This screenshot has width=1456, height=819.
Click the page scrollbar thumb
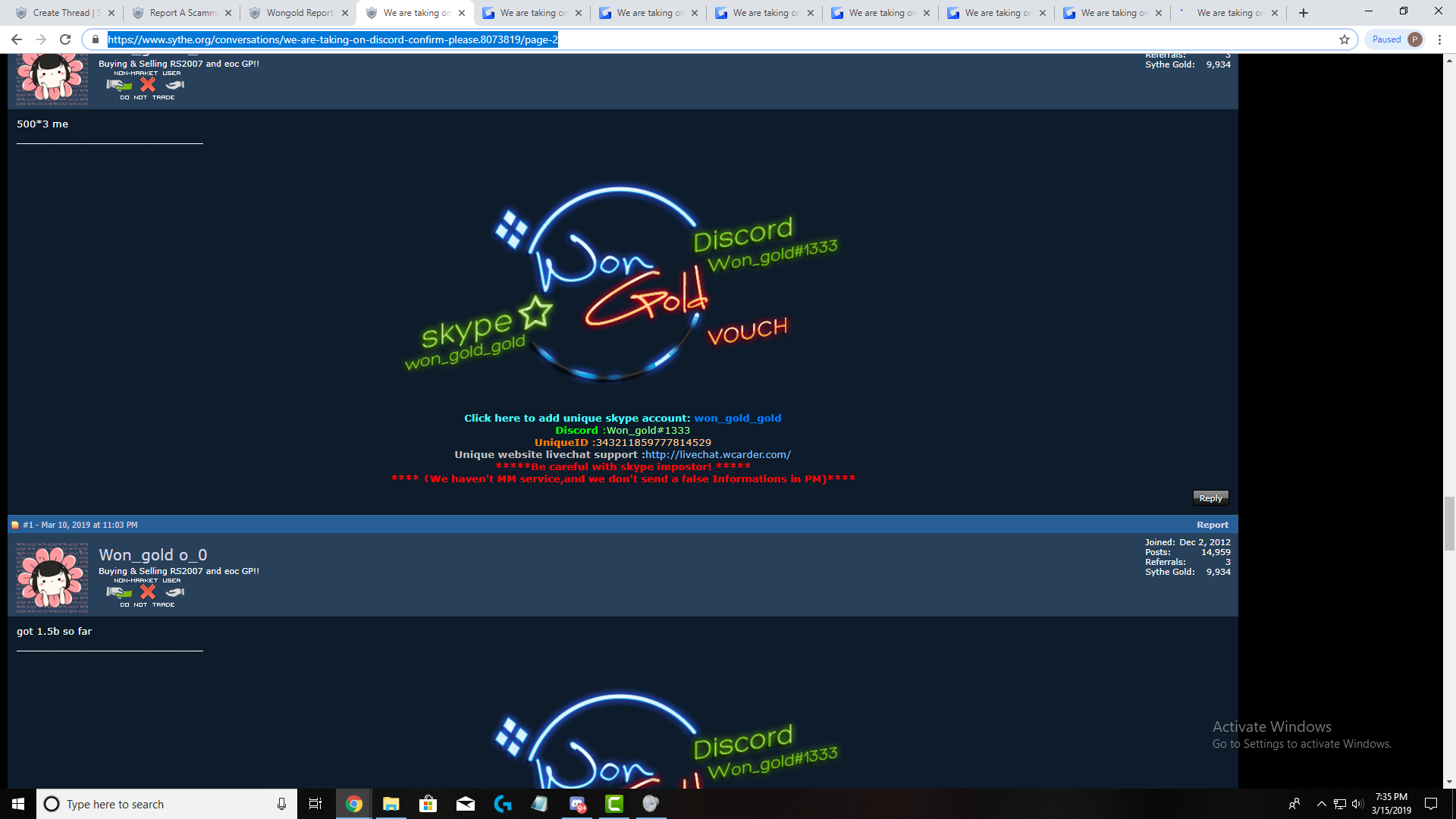(x=1449, y=523)
